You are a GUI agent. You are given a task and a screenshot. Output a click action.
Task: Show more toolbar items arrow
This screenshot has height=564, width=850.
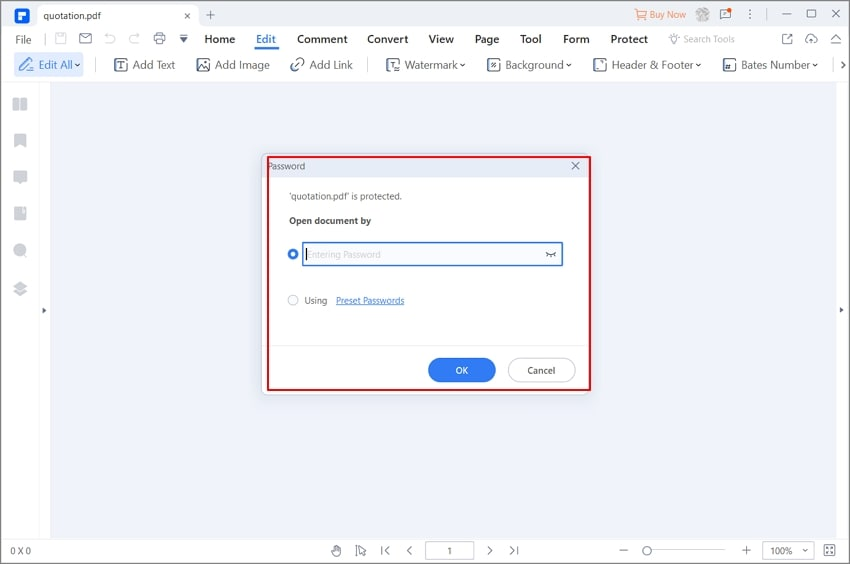tap(842, 65)
